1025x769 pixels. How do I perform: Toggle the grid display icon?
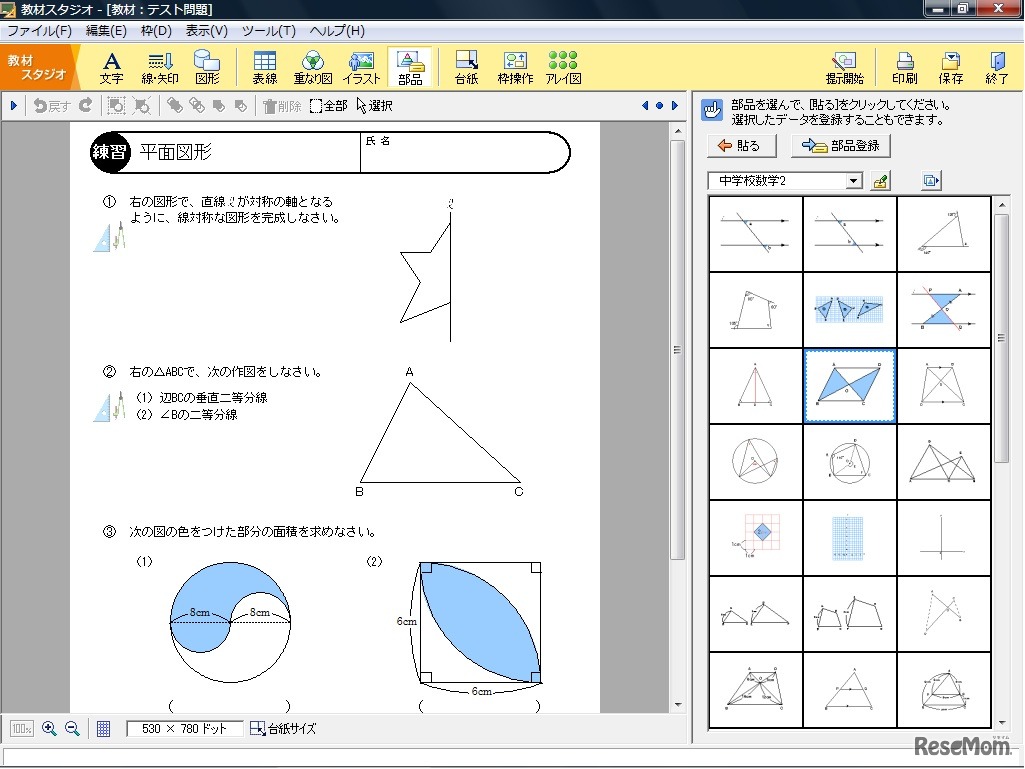tap(103, 728)
